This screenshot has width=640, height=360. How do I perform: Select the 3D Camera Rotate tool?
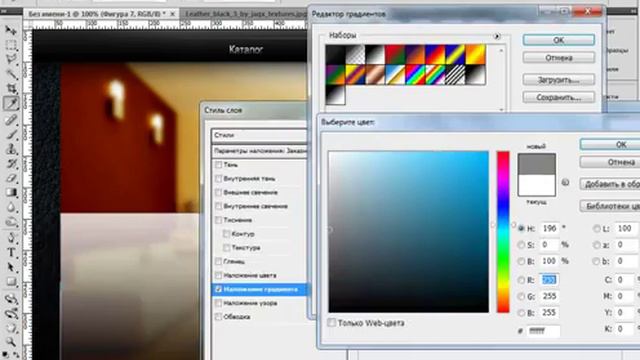point(11,314)
